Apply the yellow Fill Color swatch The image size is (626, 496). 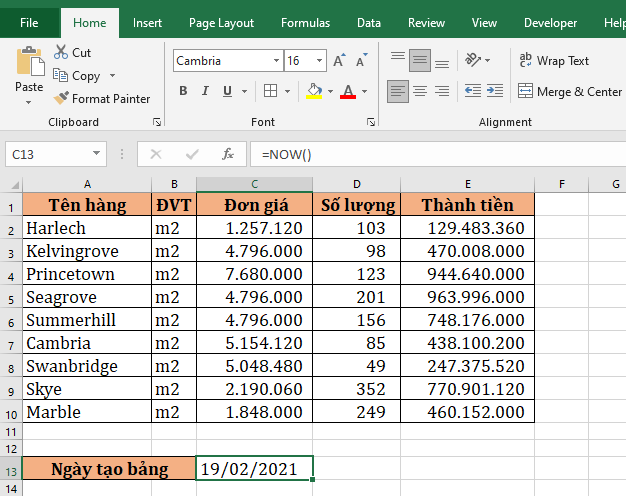(315, 92)
